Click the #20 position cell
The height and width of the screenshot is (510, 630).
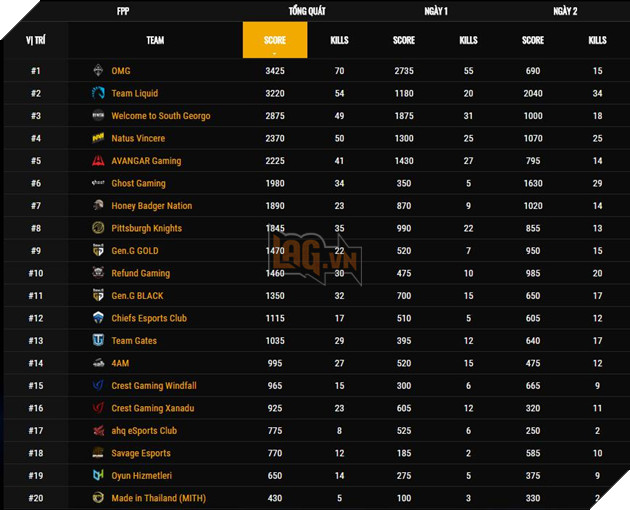36,498
